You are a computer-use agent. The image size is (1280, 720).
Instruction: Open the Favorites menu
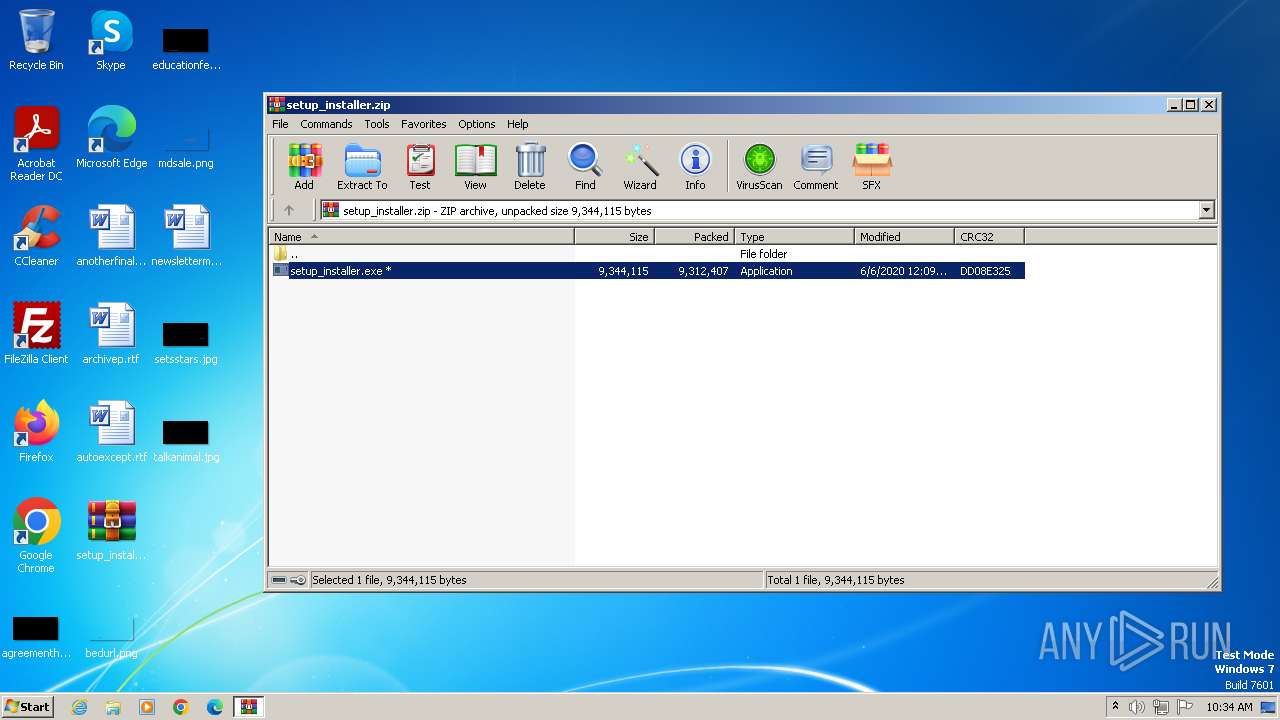point(424,124)
